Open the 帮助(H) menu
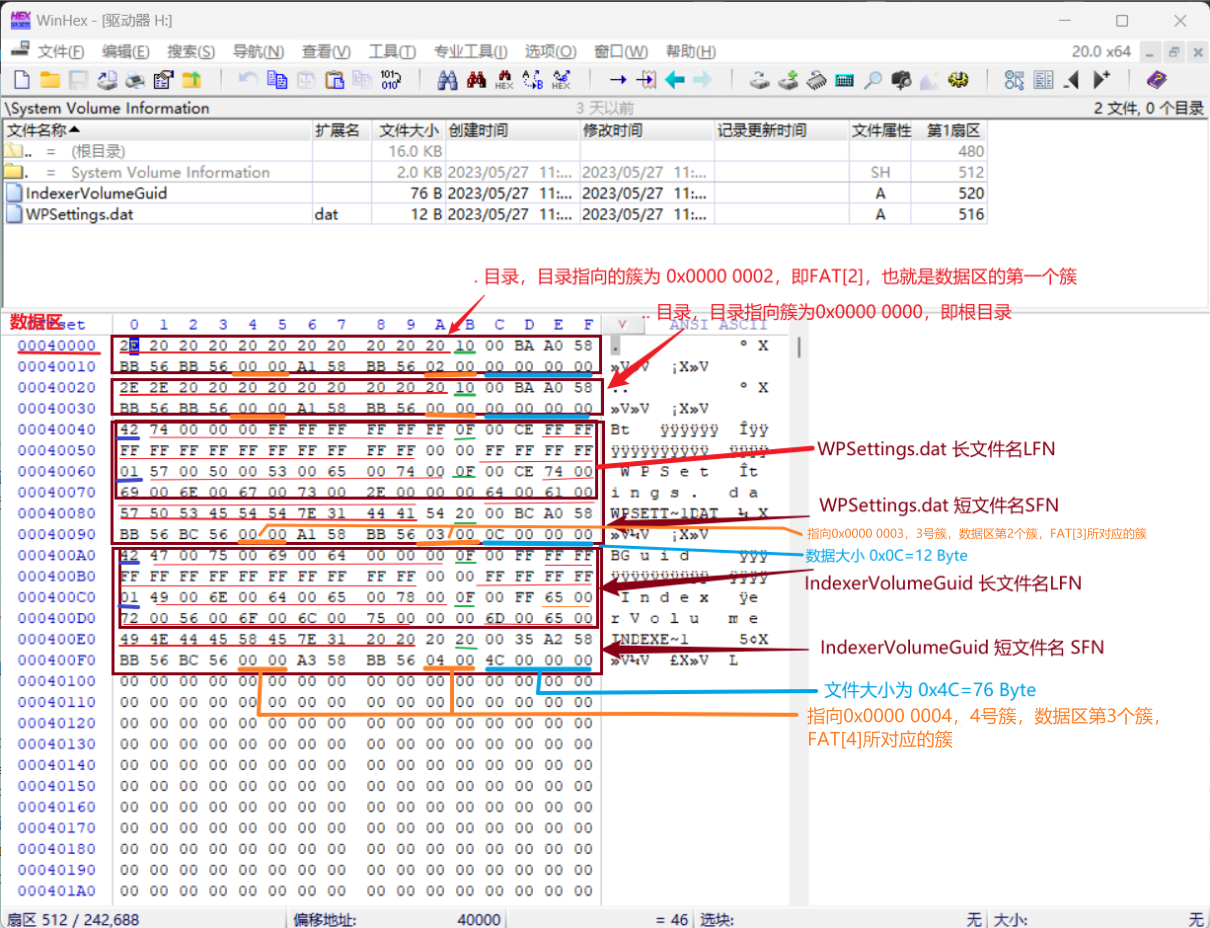 pyautogui.click(x=691, y=52)
